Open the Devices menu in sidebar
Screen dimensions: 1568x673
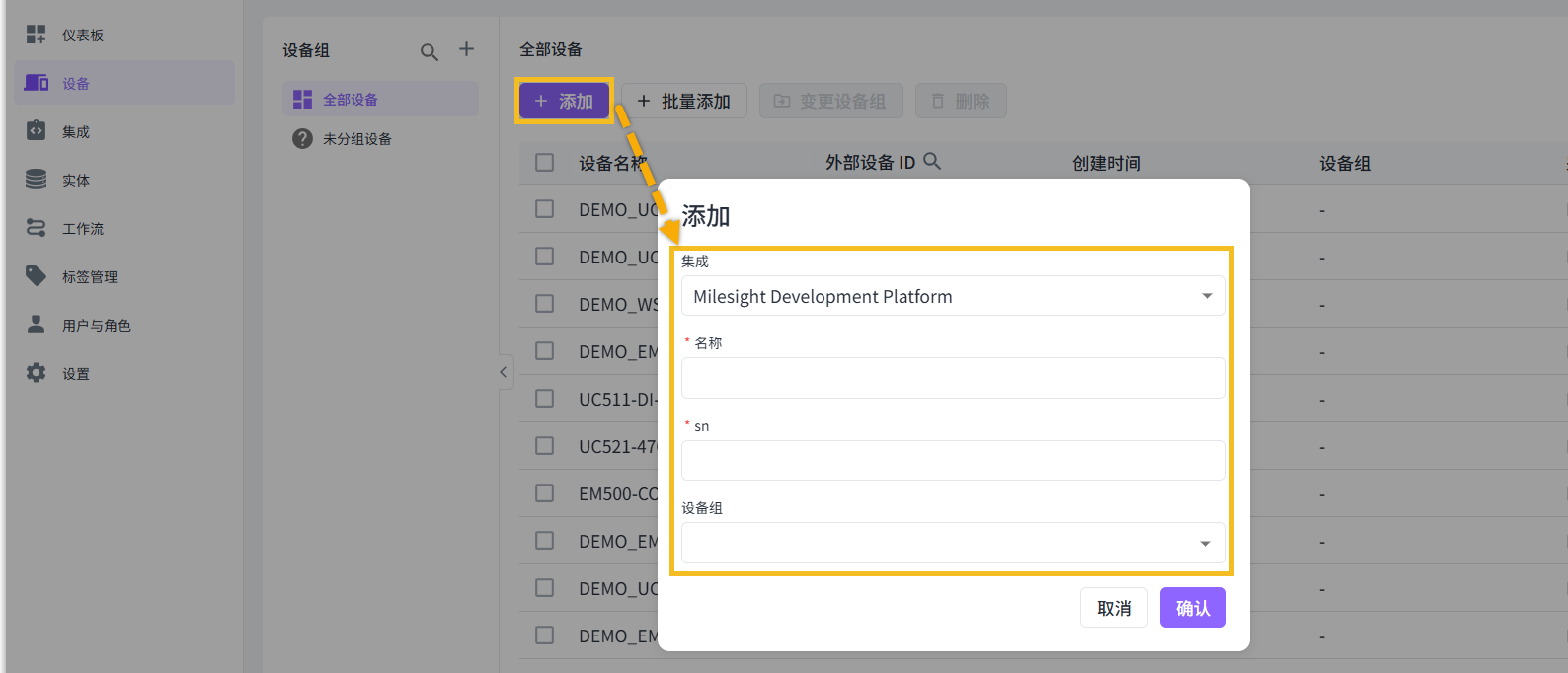pos(76,84)
